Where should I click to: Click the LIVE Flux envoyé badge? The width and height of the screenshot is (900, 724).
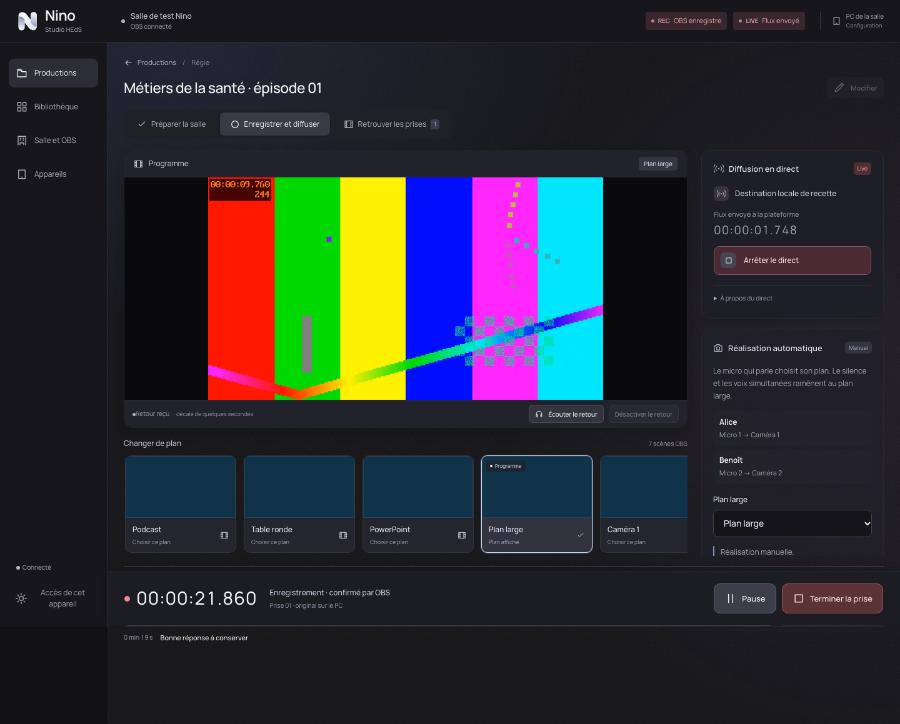769,21
